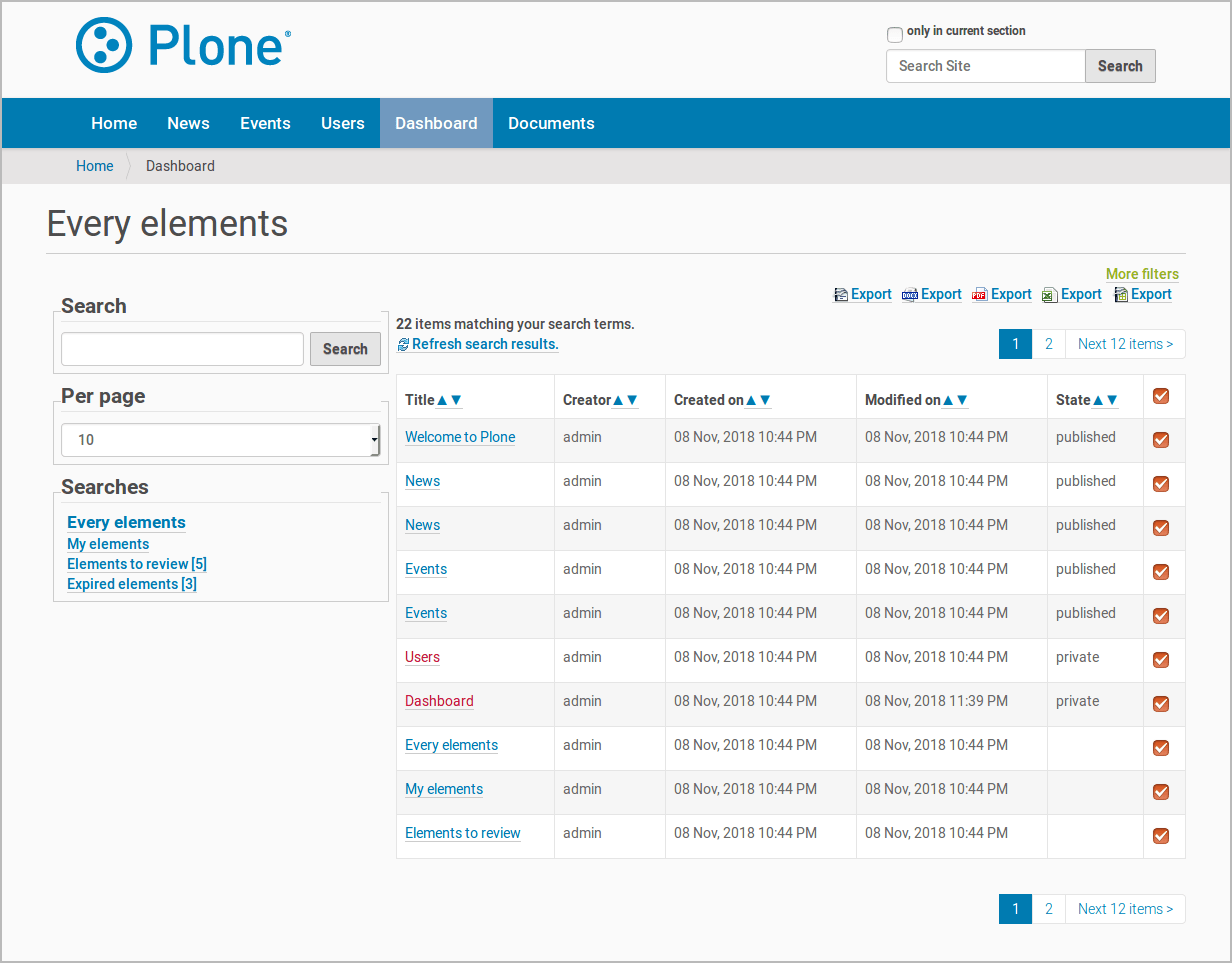This screenshot has height=963, width=1232.
Task: Click published state in Welcome to Plone row
Action: click(1085, 437)
